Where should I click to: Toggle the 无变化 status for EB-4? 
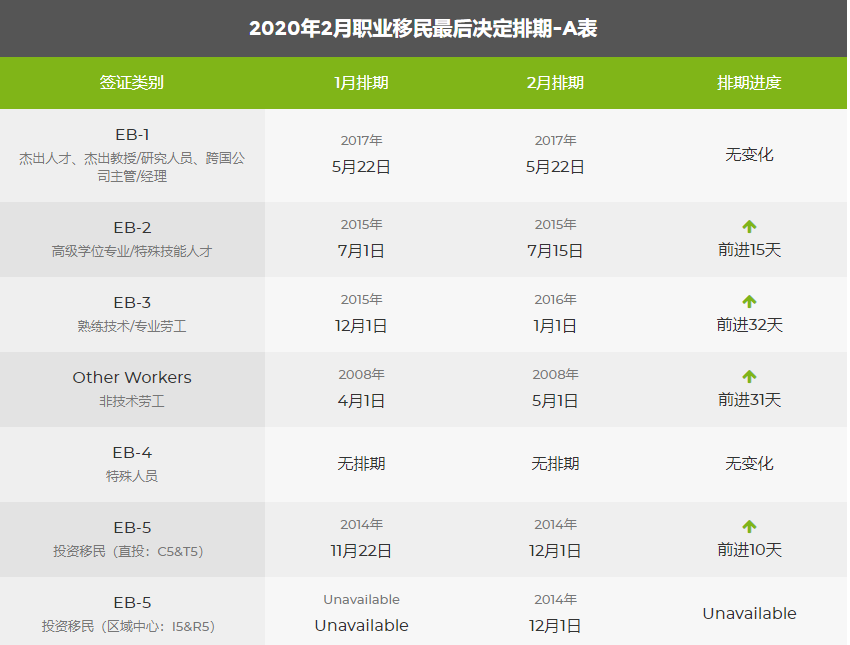pyautogui.click(x=749, y=464)
